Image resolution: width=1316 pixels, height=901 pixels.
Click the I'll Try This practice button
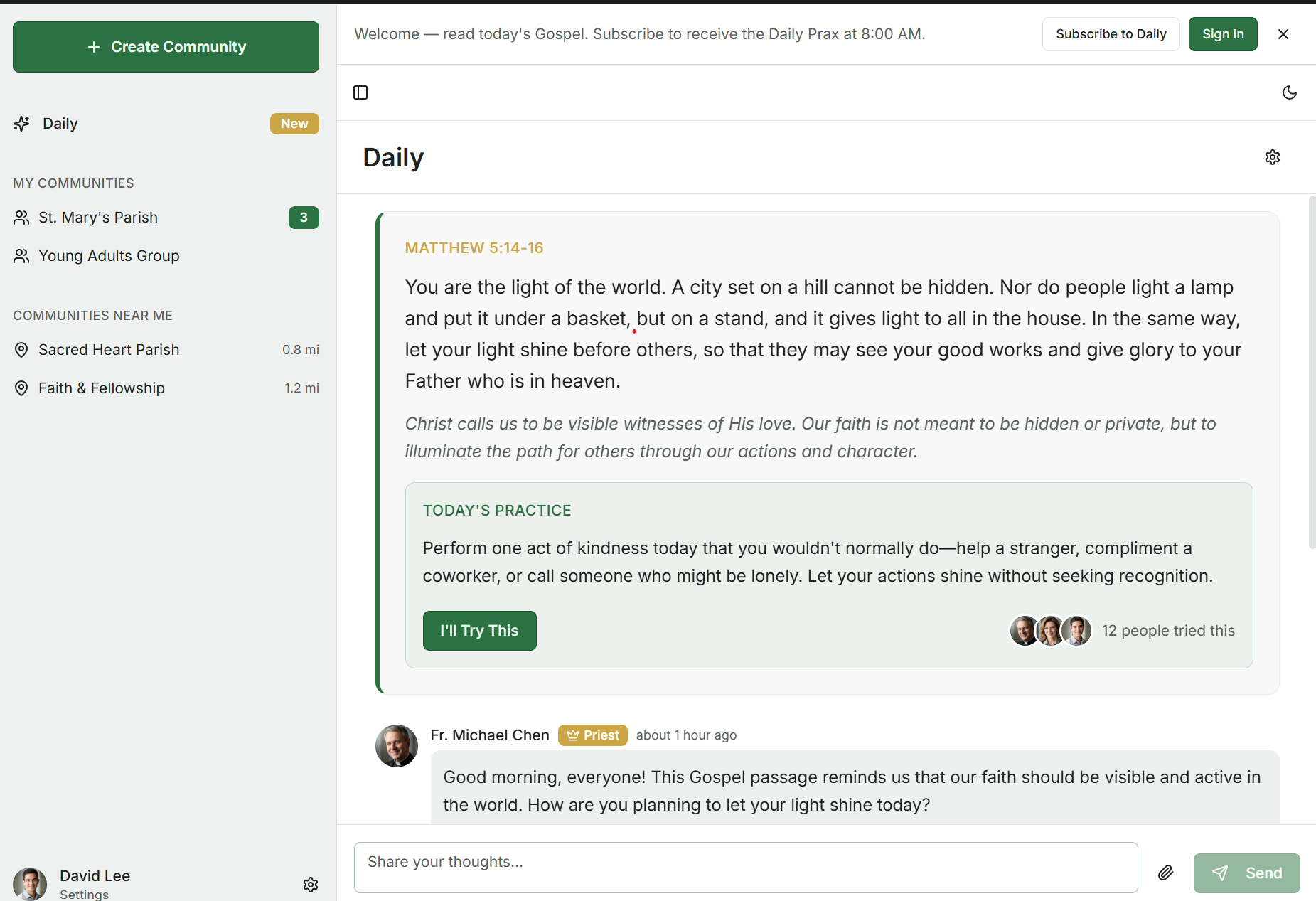(x=479, y=630)
